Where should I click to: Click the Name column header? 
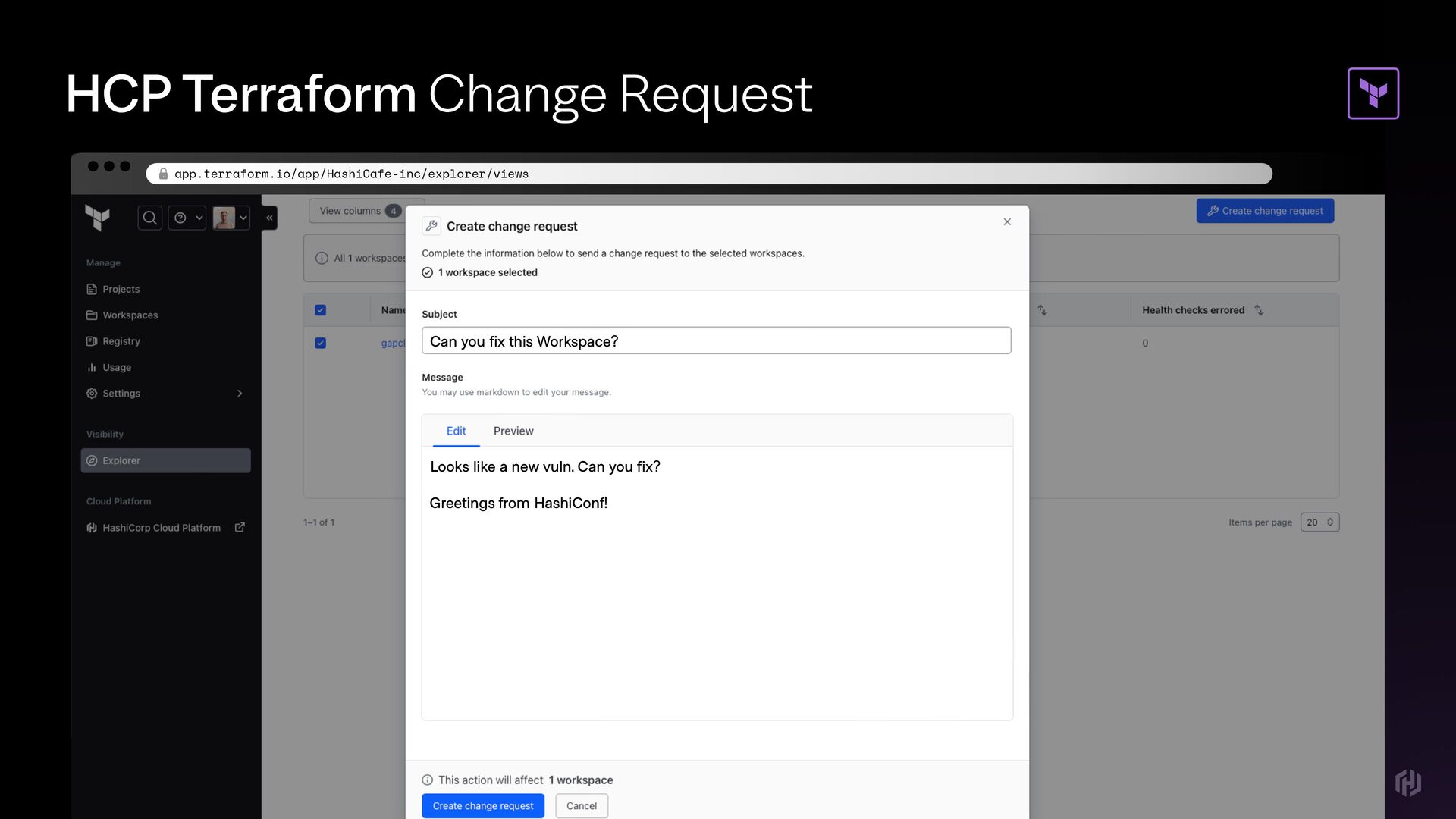click(393, 310)
